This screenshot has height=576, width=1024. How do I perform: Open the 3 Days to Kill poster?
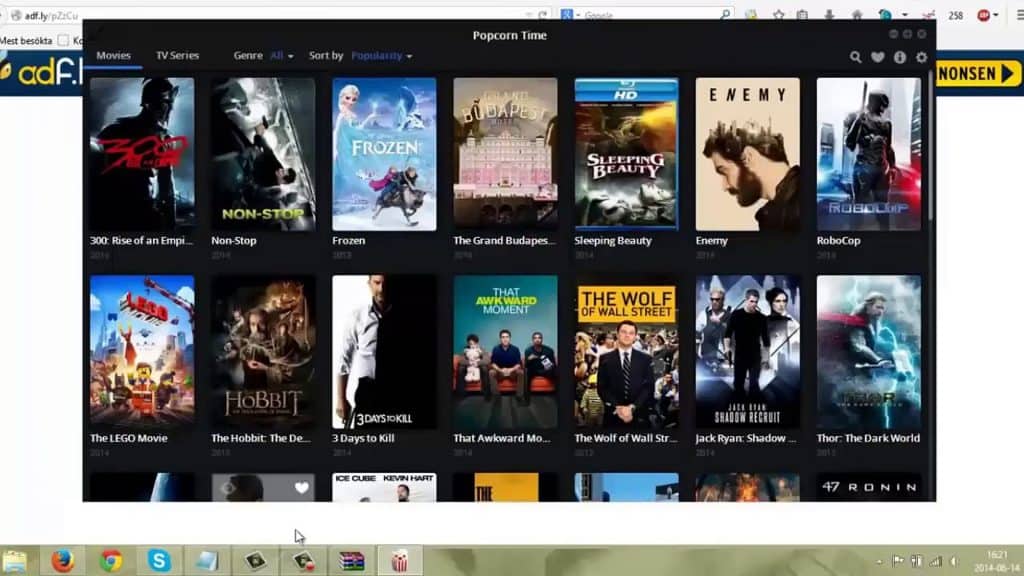(384, 351)
